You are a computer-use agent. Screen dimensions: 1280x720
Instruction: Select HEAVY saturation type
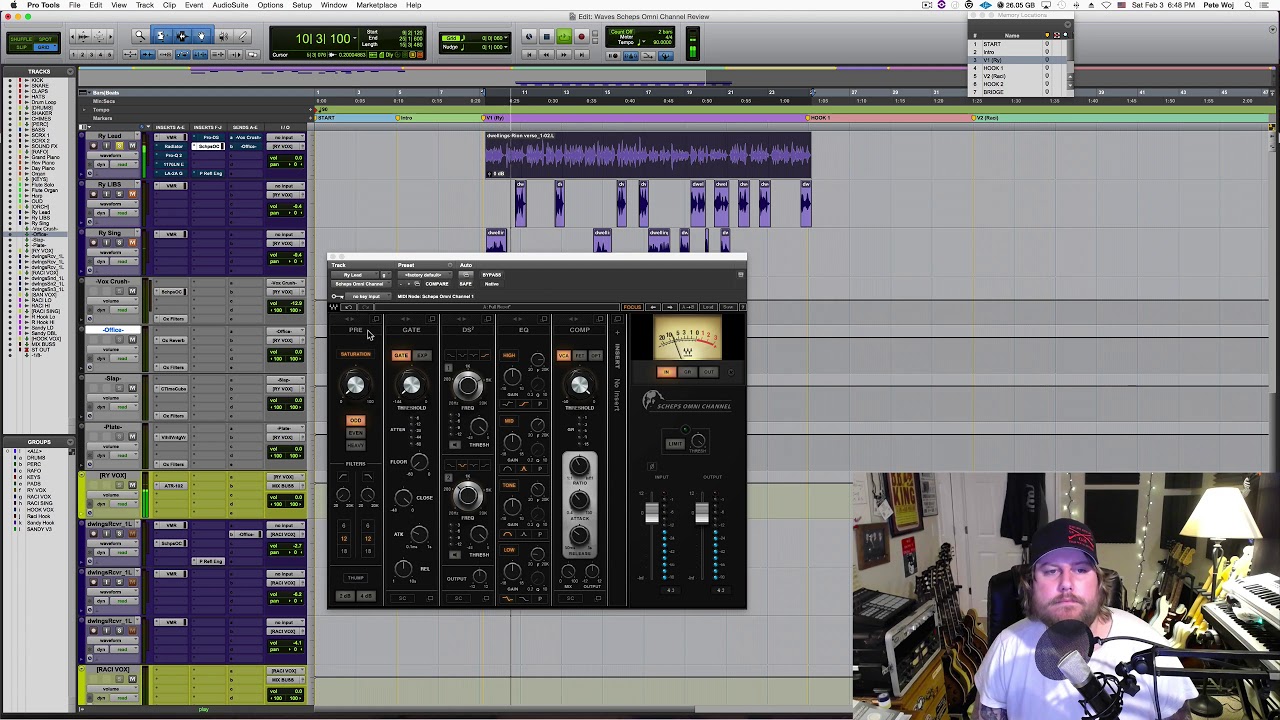pyautogui.click(x=356, y=445)
